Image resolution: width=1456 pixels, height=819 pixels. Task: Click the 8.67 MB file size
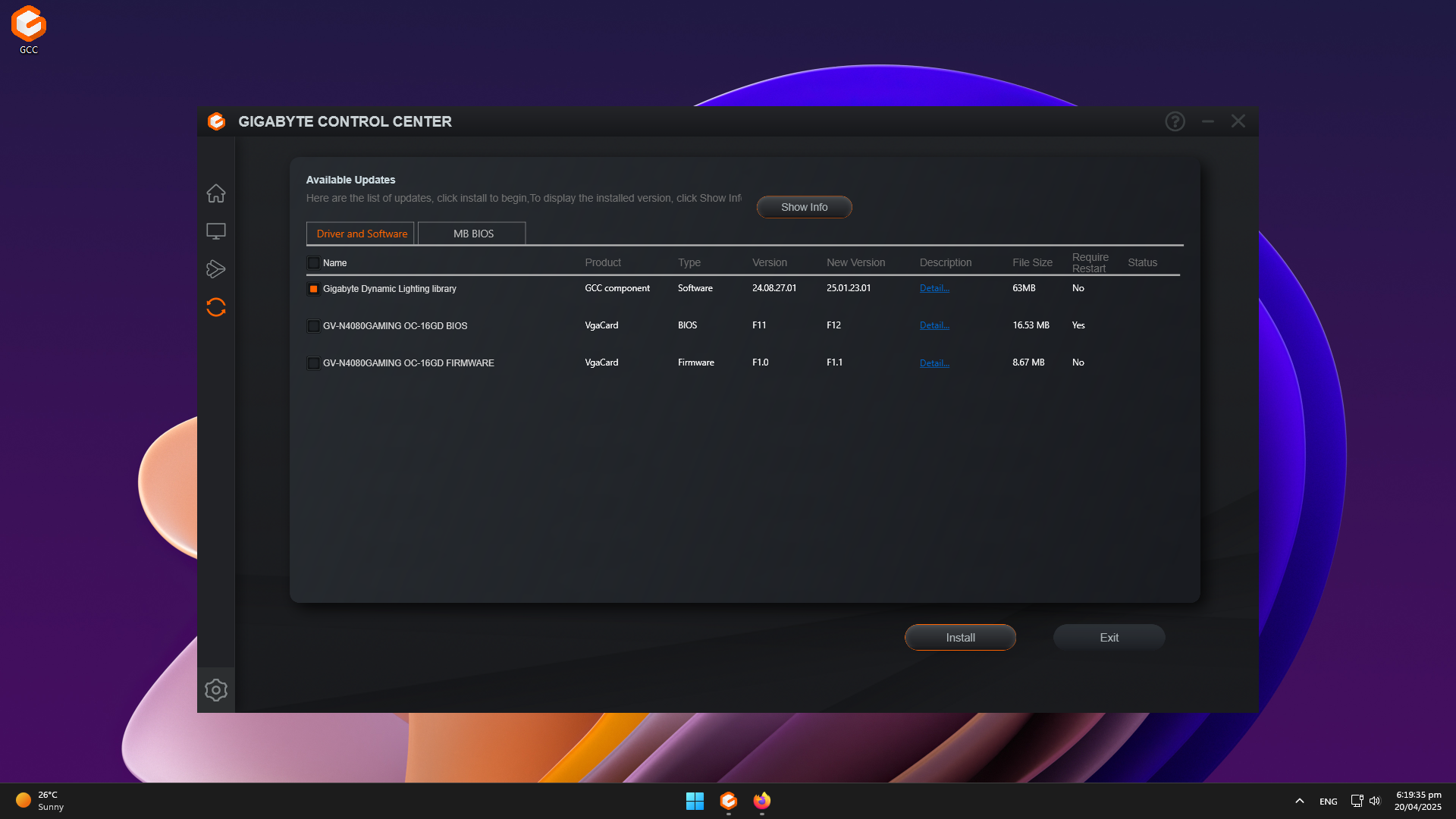pos(1028,362)
